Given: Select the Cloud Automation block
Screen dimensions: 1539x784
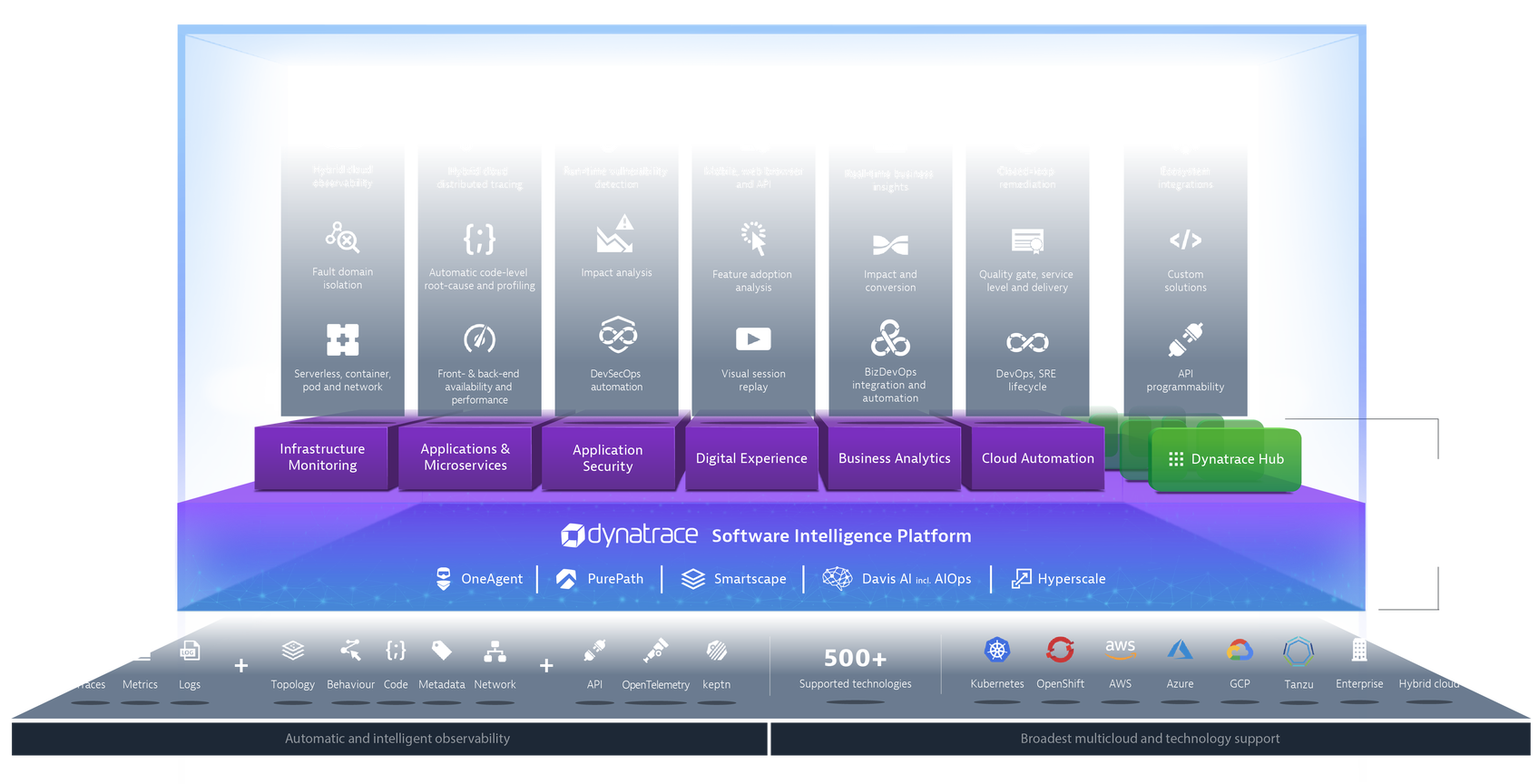Looking at the screenshot, I should click(1037, 457).
